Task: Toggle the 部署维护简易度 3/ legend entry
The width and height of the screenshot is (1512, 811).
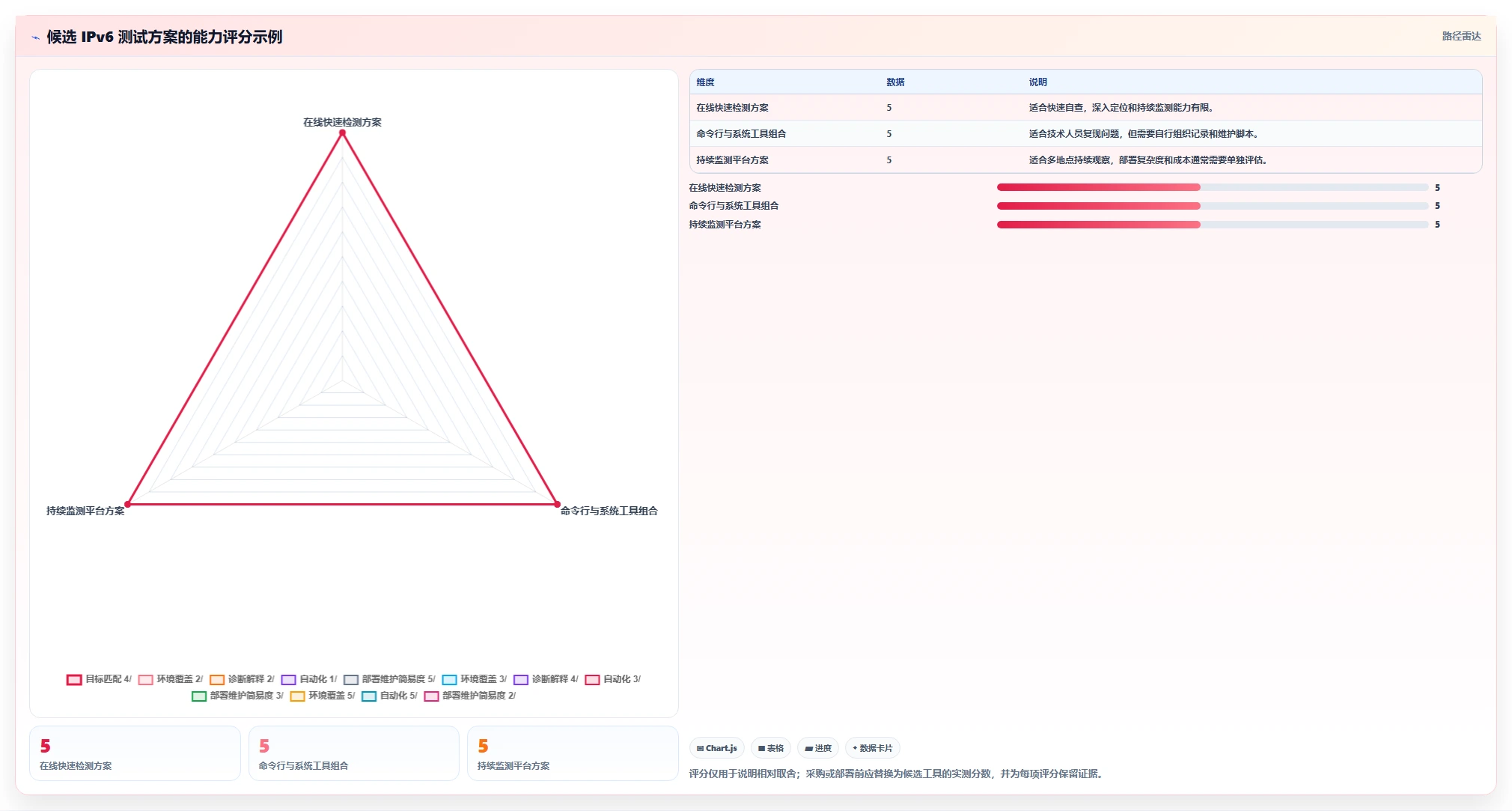Action: click(237, 696)
